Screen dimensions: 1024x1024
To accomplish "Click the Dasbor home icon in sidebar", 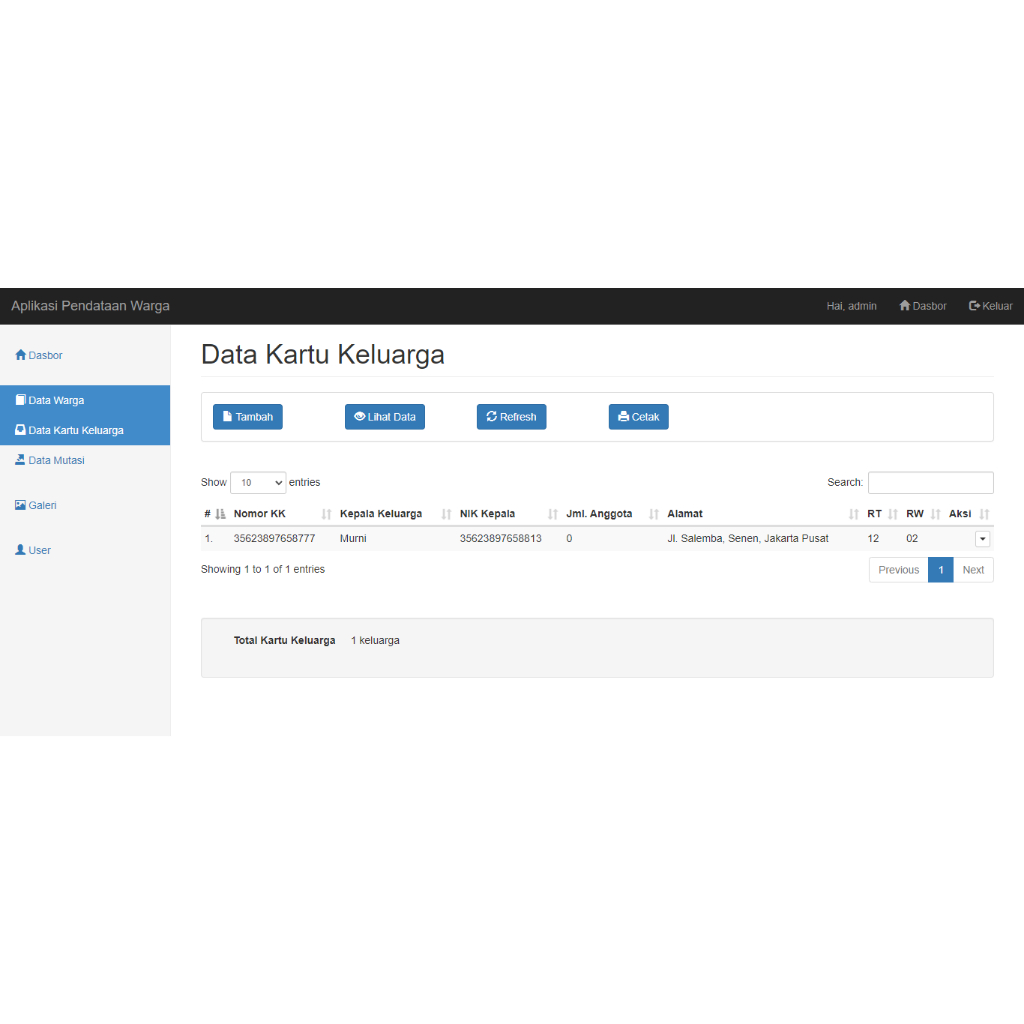I will [x=21, y=355].
